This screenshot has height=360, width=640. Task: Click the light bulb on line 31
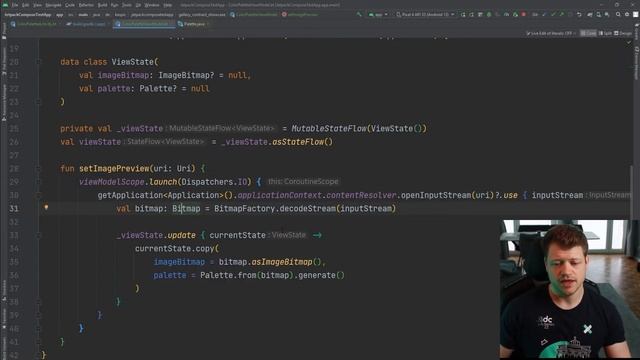46,207
